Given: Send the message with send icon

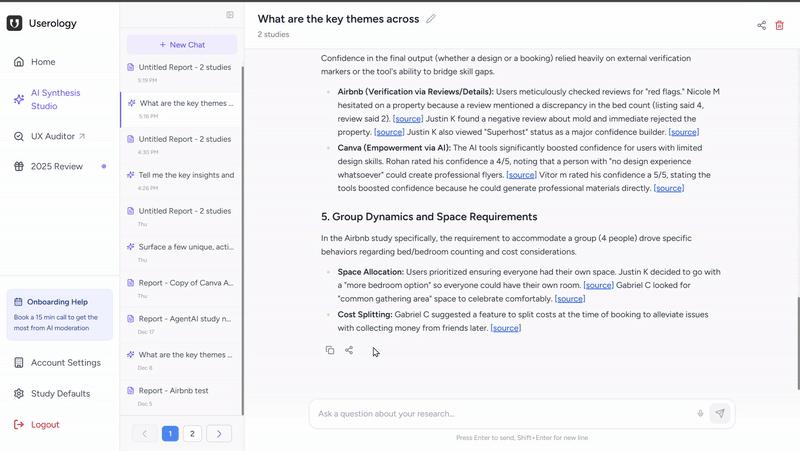Looking at the screenshot, I should coord(720,413).
